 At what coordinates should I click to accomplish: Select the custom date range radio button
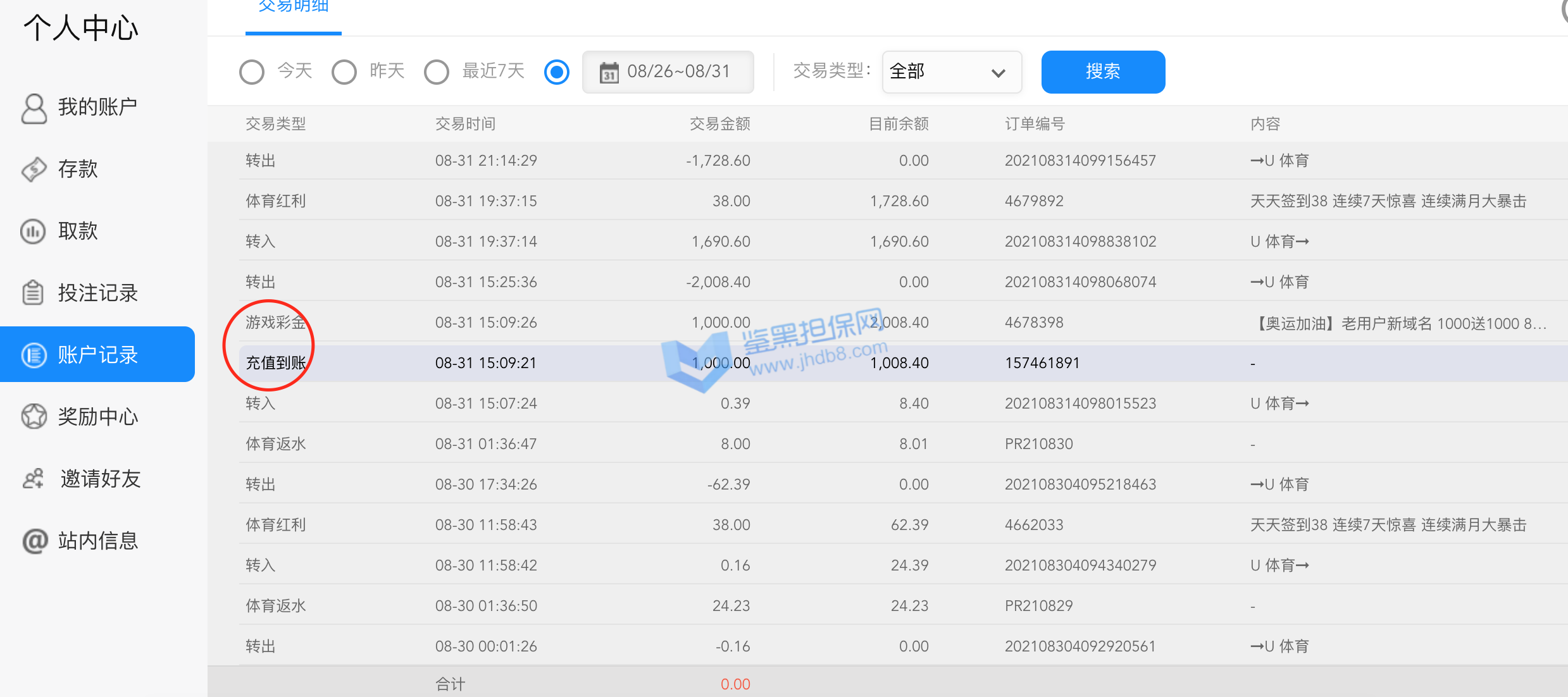coord(557,72)
